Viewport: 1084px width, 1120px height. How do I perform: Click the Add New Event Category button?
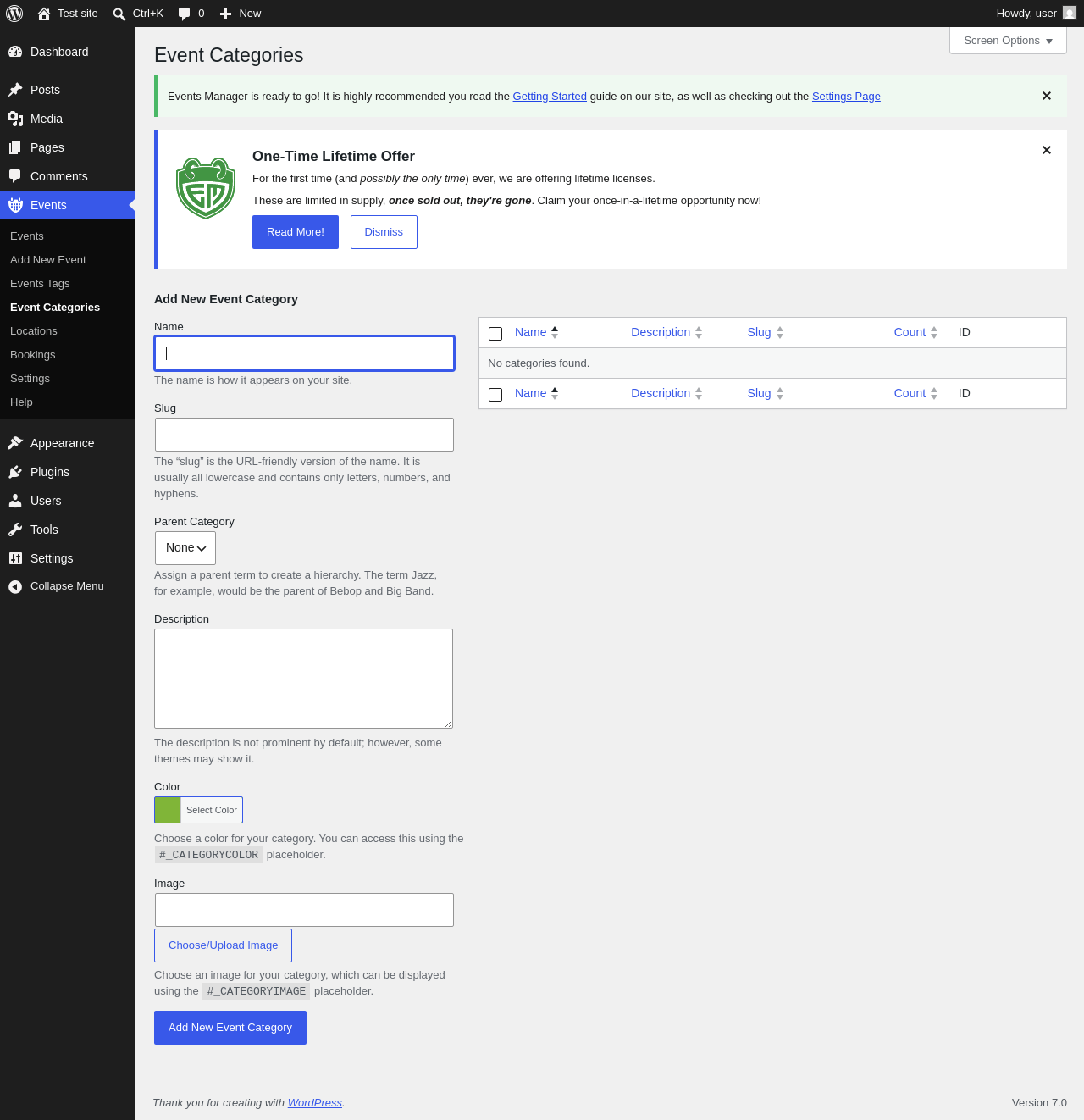[x=230, y=1028]
